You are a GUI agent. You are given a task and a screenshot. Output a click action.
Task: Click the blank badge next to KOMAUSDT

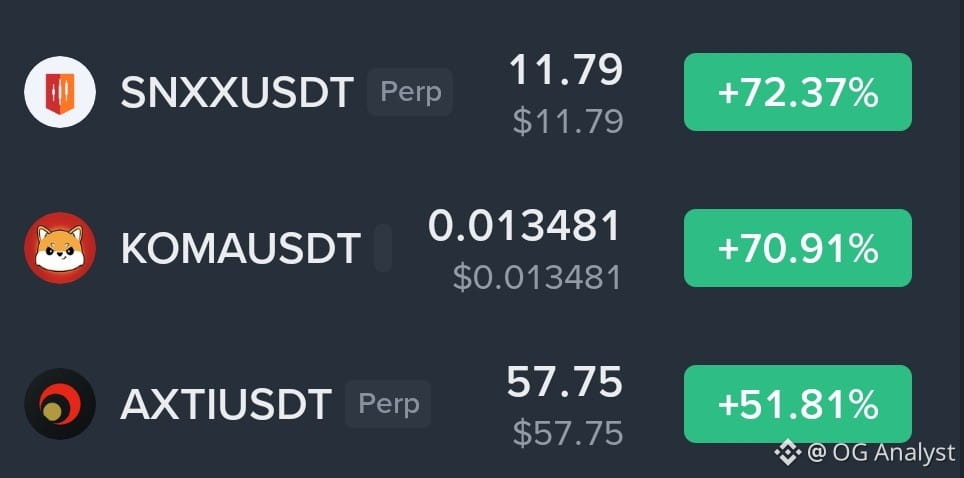click(x=383, y=248)
